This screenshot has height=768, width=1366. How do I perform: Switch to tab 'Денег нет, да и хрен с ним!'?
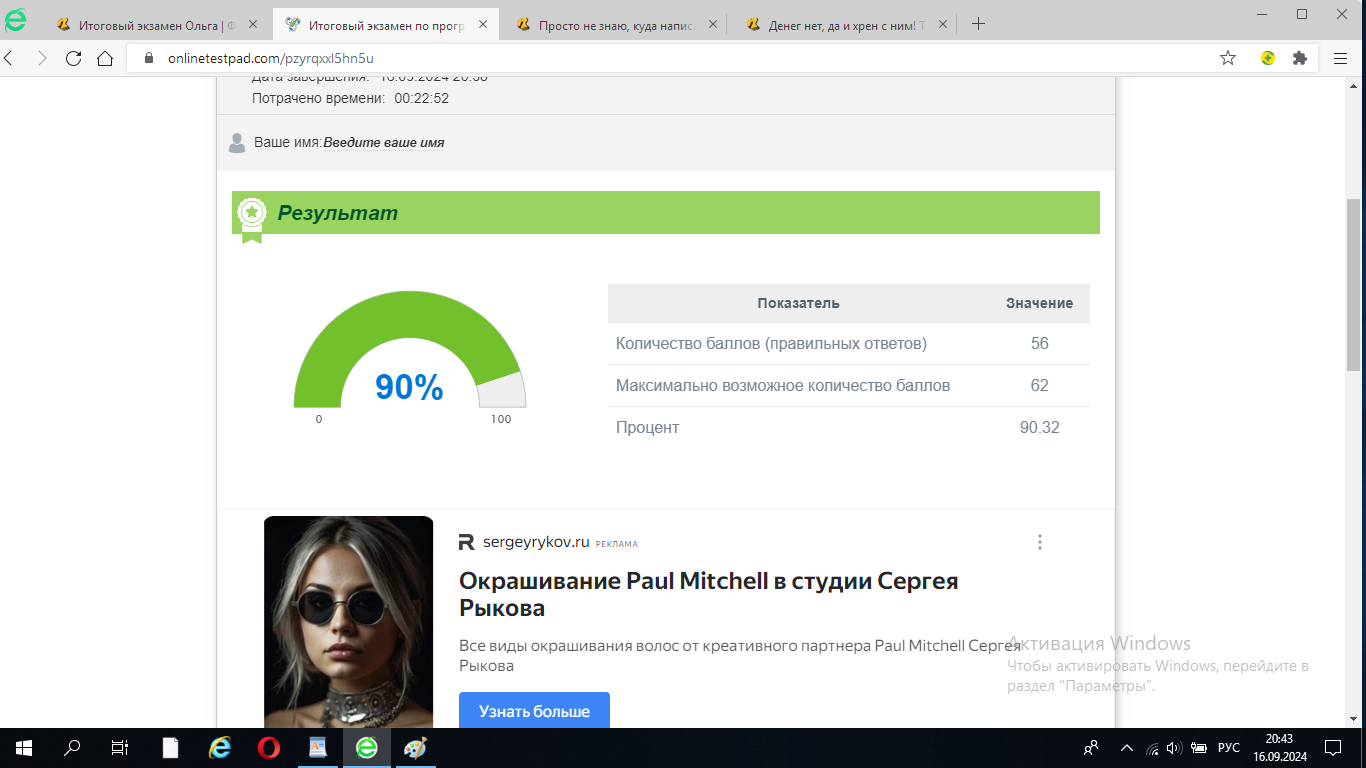coord(844,25)
